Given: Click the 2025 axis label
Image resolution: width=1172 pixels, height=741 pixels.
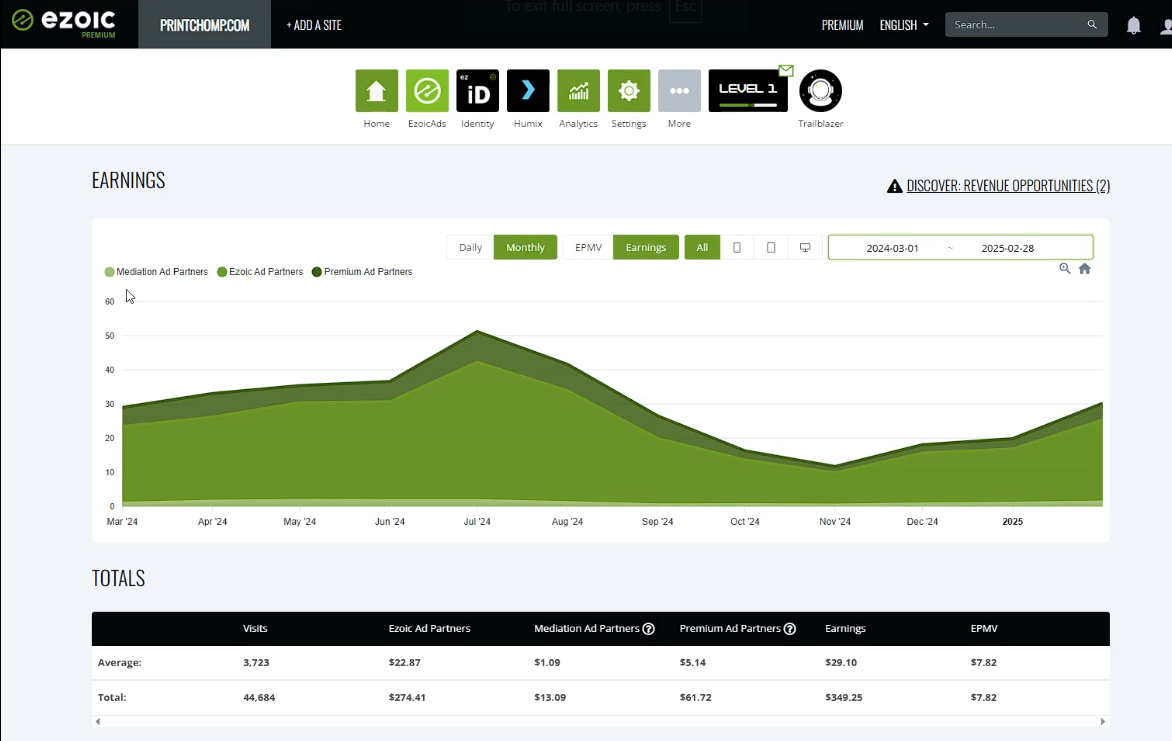Looking at the screenshot, I should coord(1013,522).
